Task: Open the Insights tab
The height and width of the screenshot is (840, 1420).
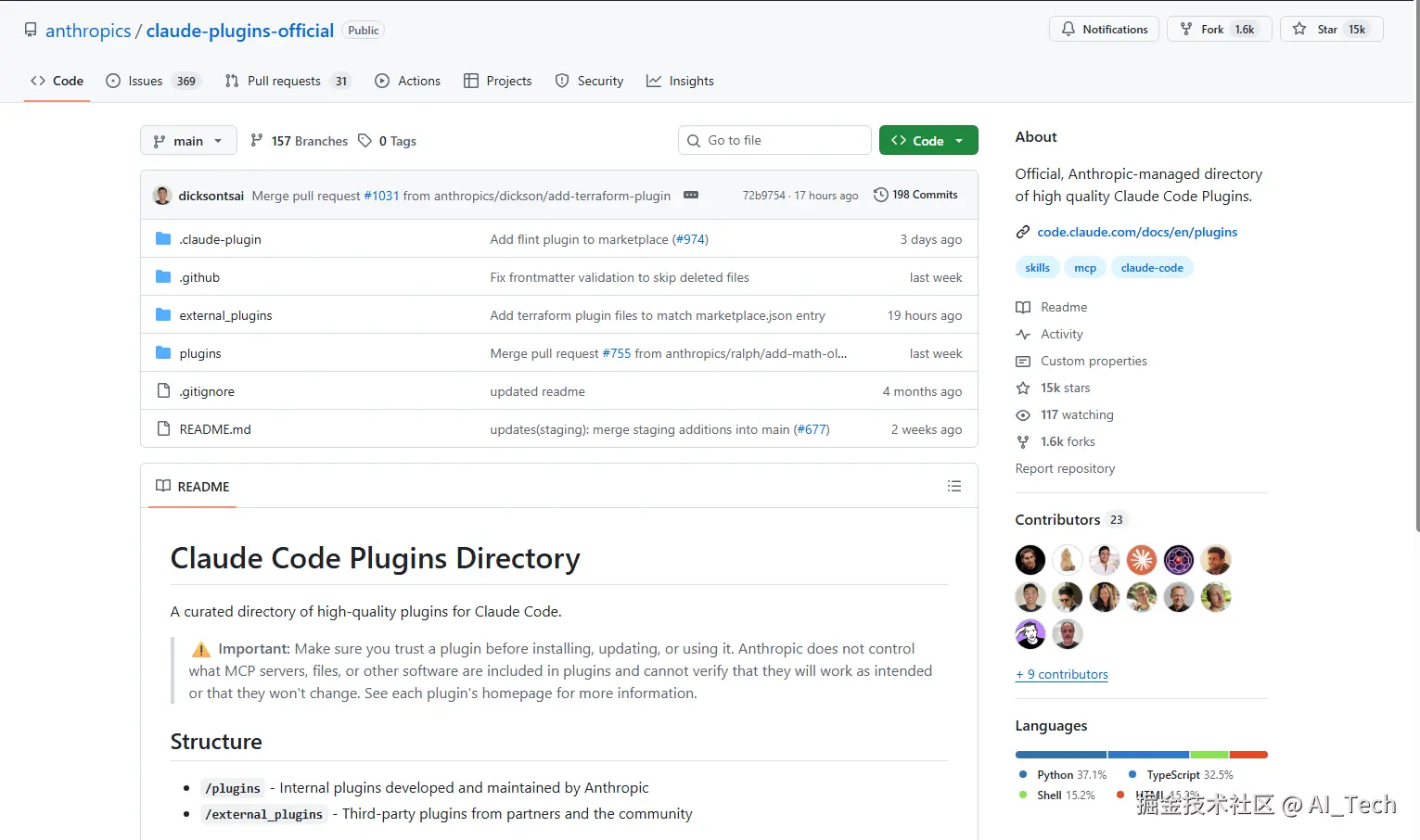Action: point(681,82)
